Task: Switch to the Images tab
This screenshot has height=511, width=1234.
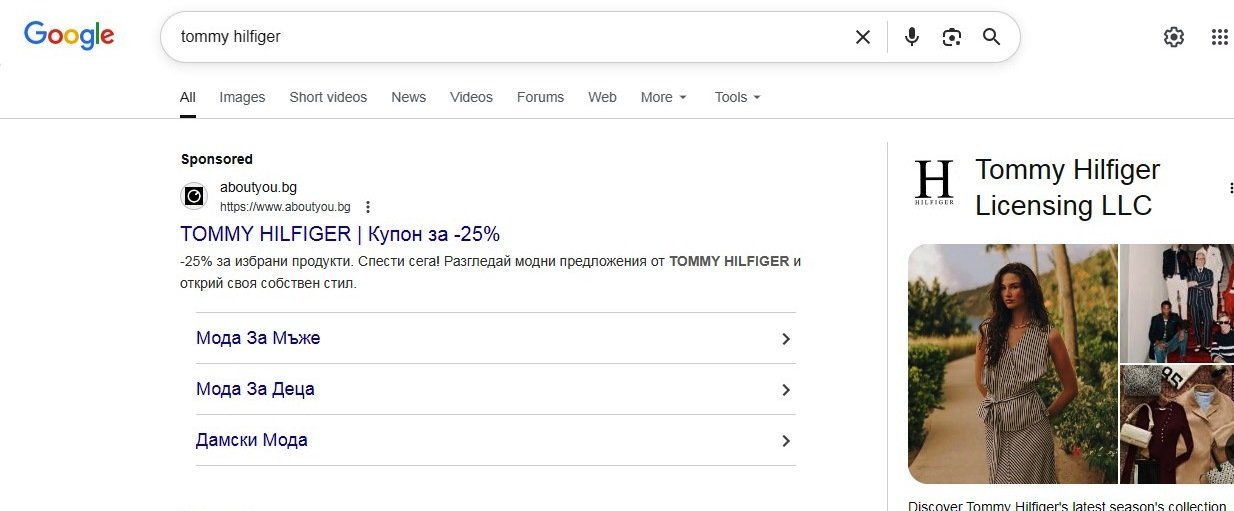Action: pyautogui.click(x=242, y=97)
